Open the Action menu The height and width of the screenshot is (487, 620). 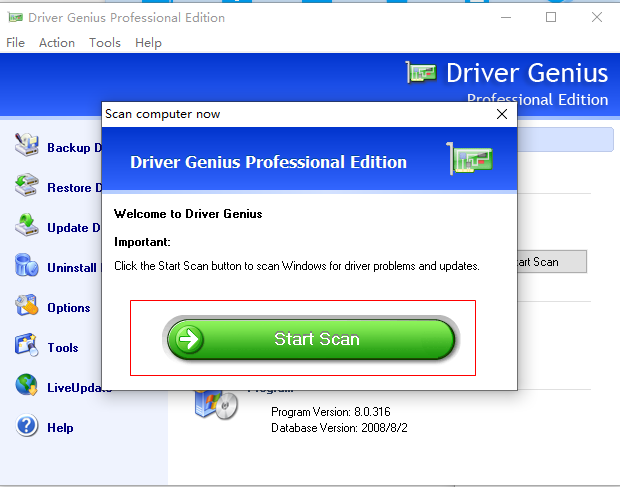57,43
